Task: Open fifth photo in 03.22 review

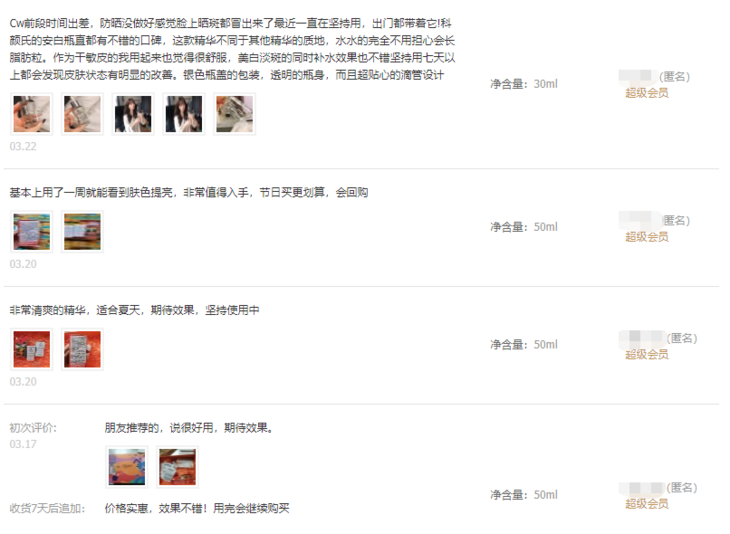Action: pyautogui.click(x=235, y=114)
